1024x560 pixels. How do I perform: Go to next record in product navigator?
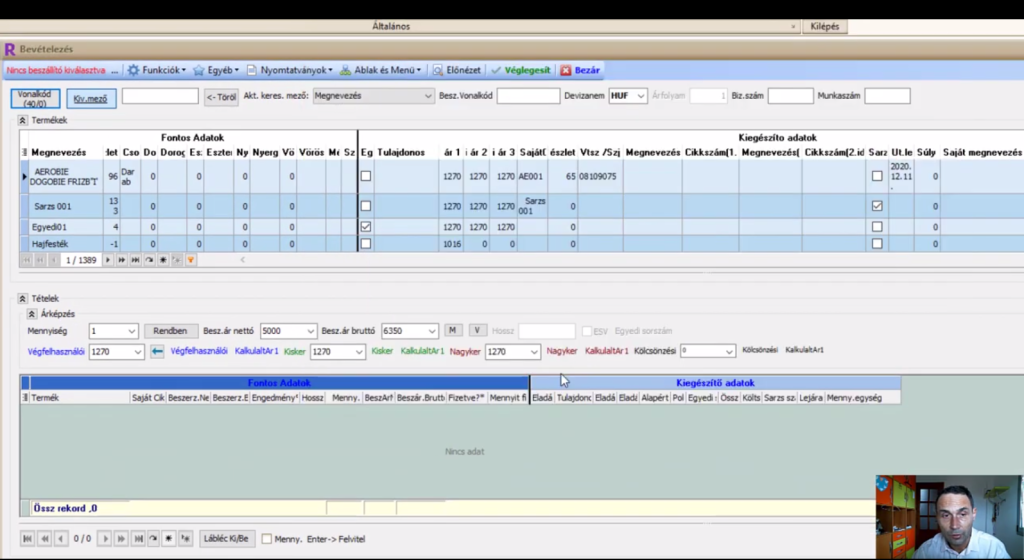click(x=109, y=260)
